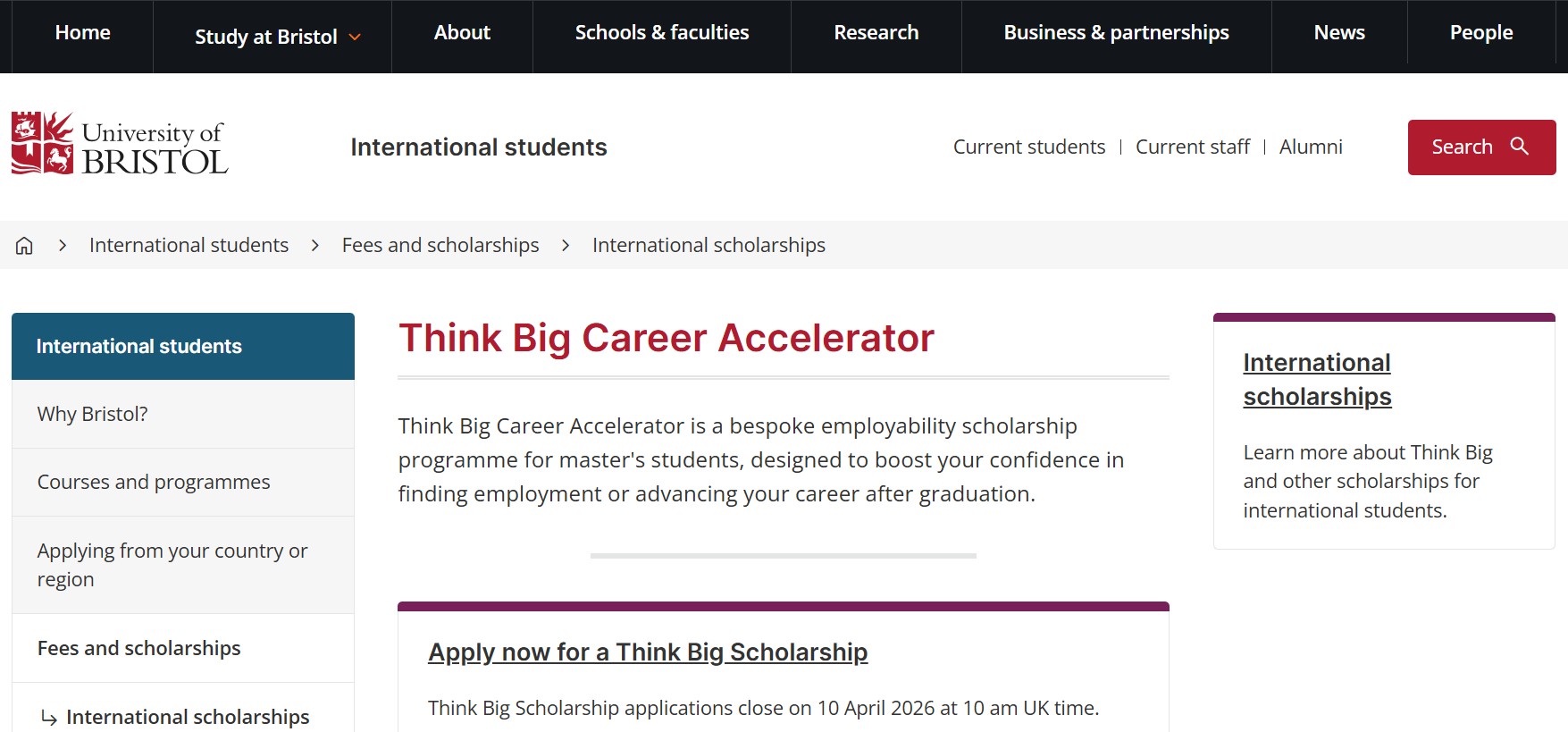This screenshot has width=1568, height=732.
Task: Open the Schools & faculties menu item
Action: tap(661, 32)
